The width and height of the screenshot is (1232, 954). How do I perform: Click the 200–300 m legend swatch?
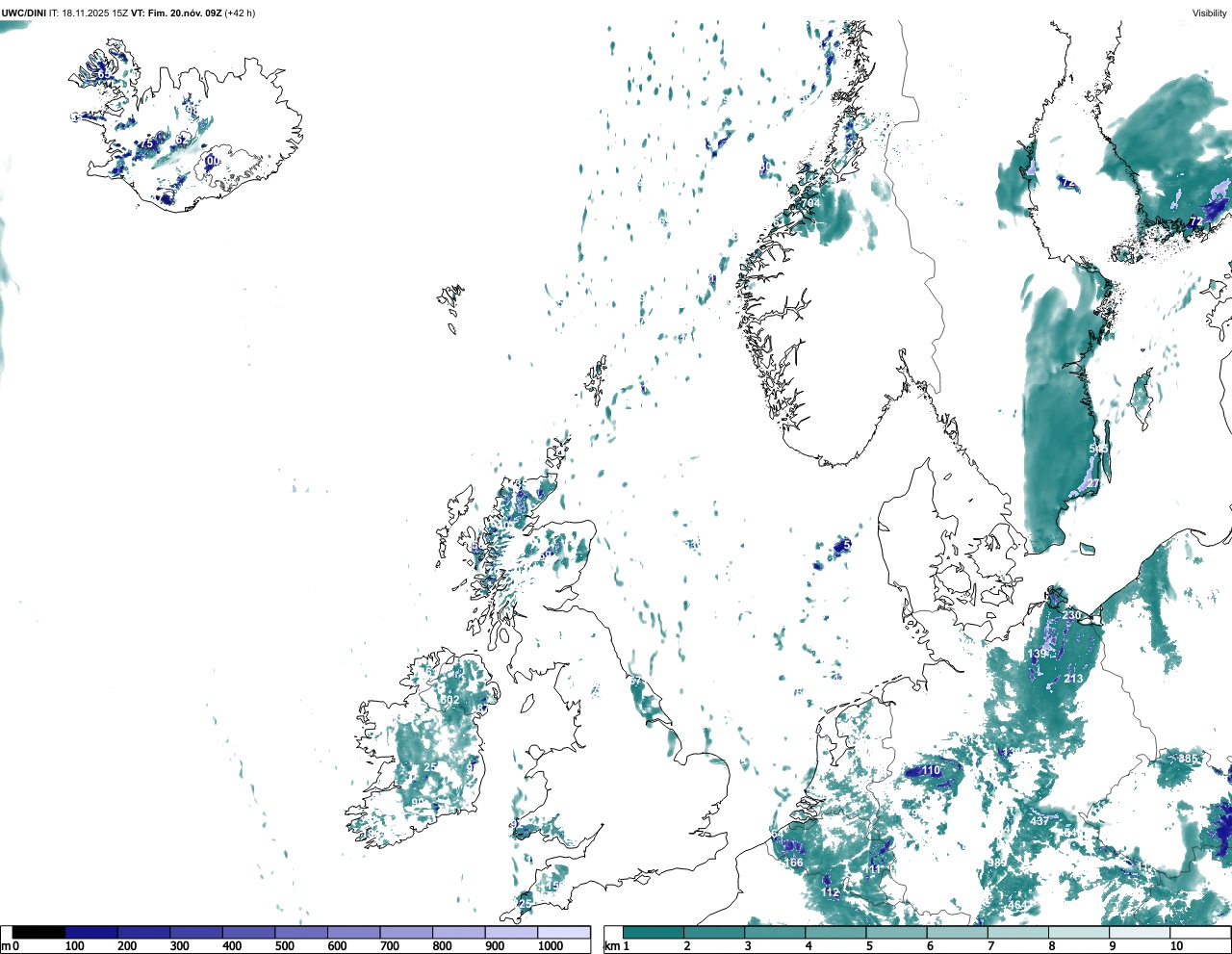pyautogui.click(x=143, y=932)
